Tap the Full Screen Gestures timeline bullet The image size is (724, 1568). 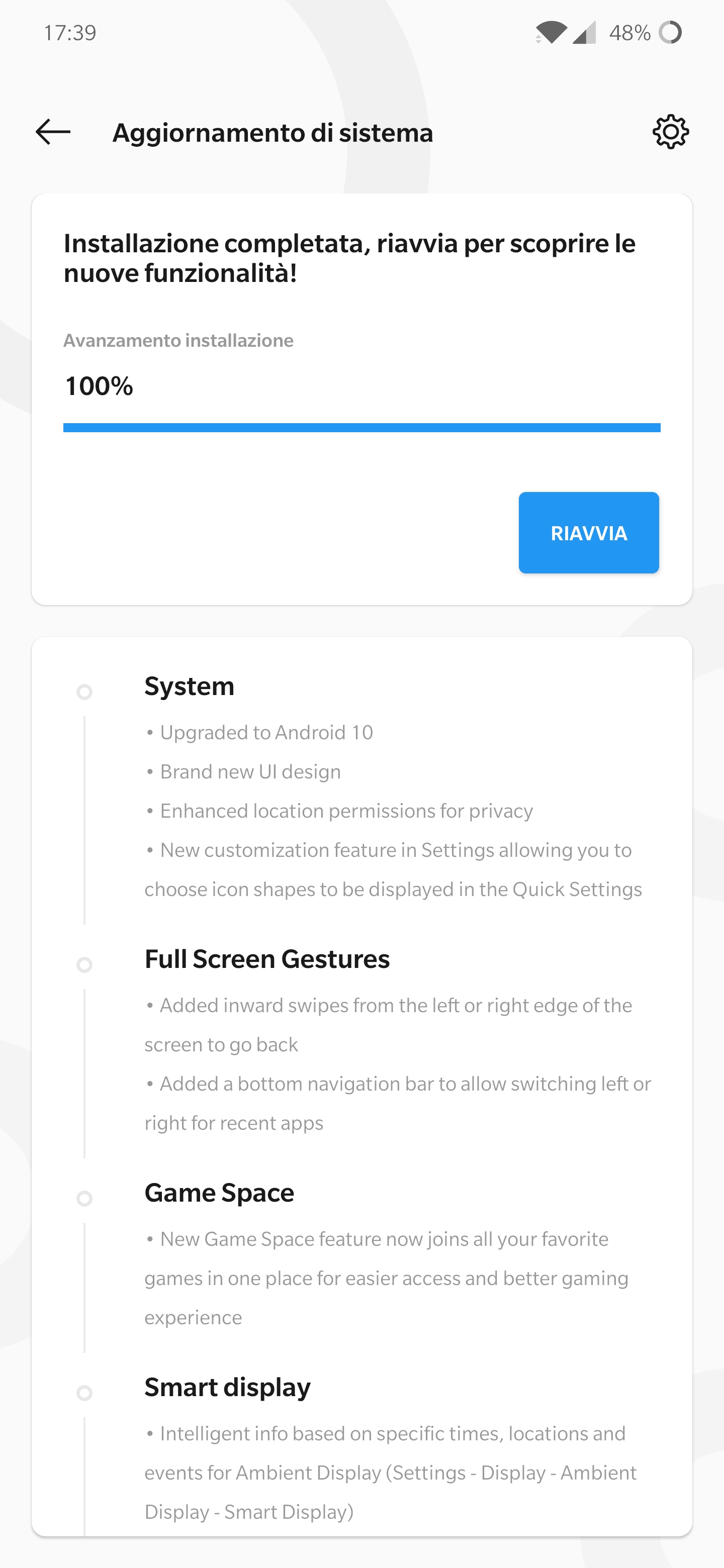pyautogui.click(x=84, y=964)
